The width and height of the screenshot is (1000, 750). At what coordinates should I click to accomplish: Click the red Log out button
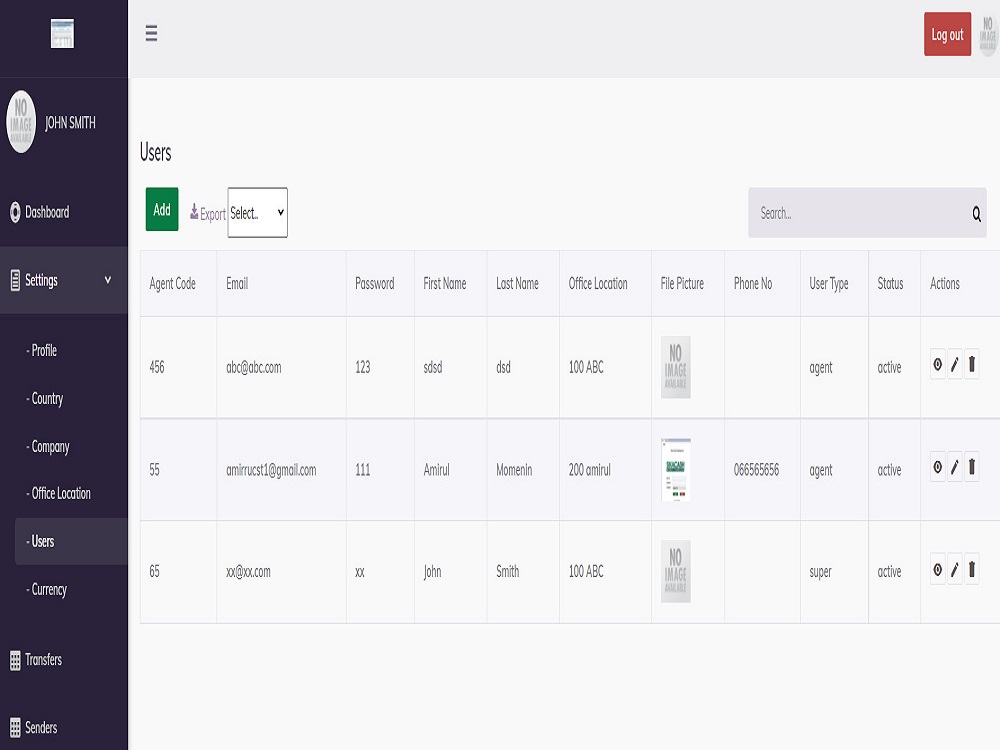(947, 34)
